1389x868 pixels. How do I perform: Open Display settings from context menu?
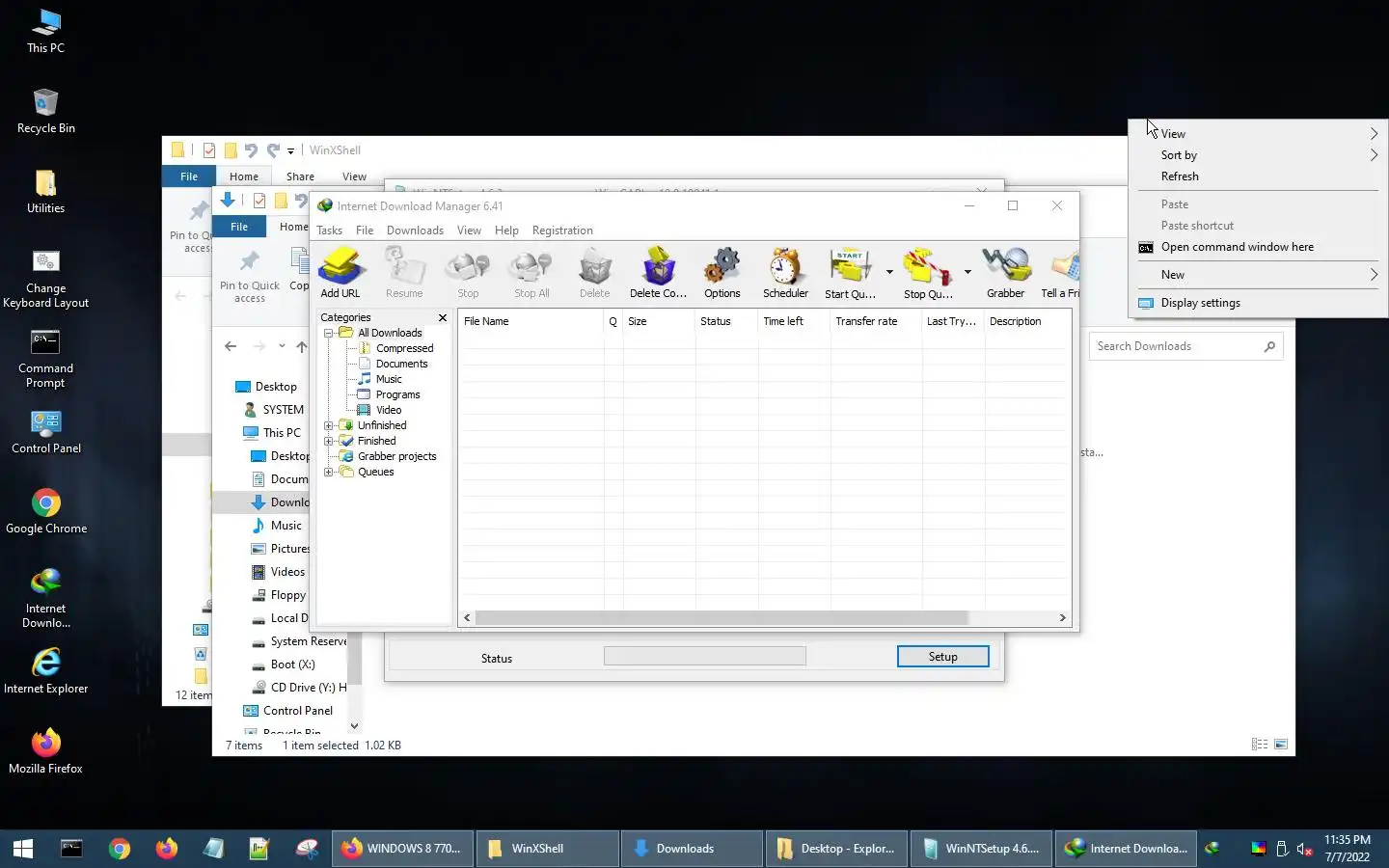(x=1259, y=303)
